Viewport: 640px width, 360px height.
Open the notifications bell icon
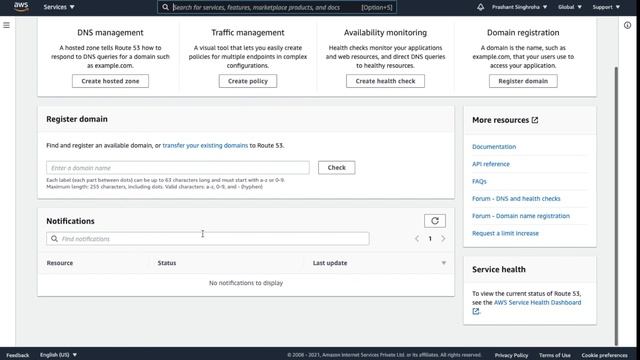(x=480, y=7)
